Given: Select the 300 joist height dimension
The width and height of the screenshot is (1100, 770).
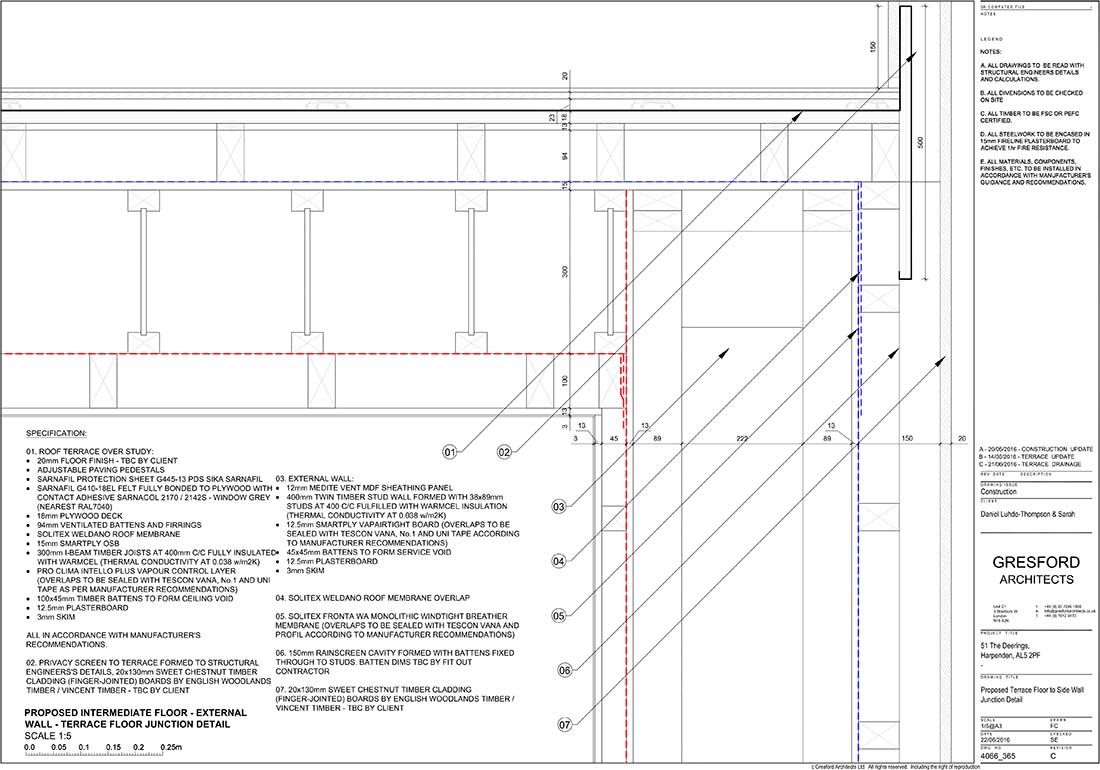Looking at the screenshot, I should (564, 271).
